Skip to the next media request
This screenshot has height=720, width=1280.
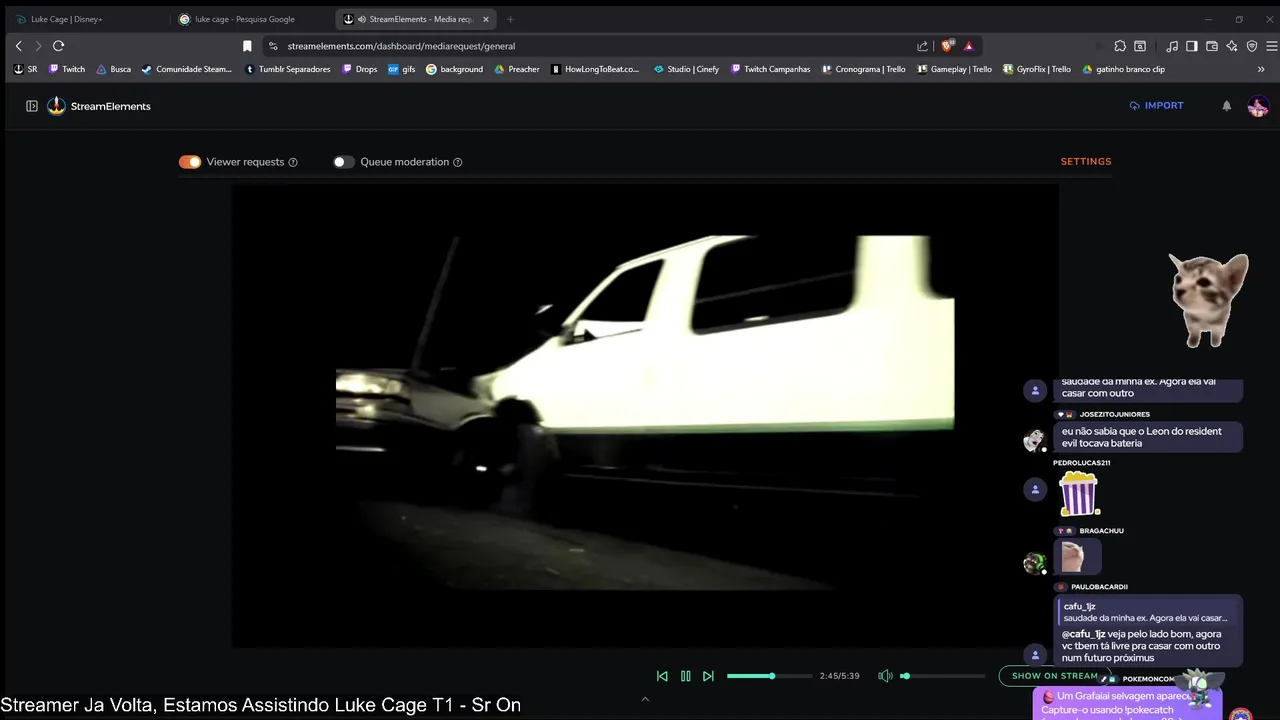(x=708, y=676)
